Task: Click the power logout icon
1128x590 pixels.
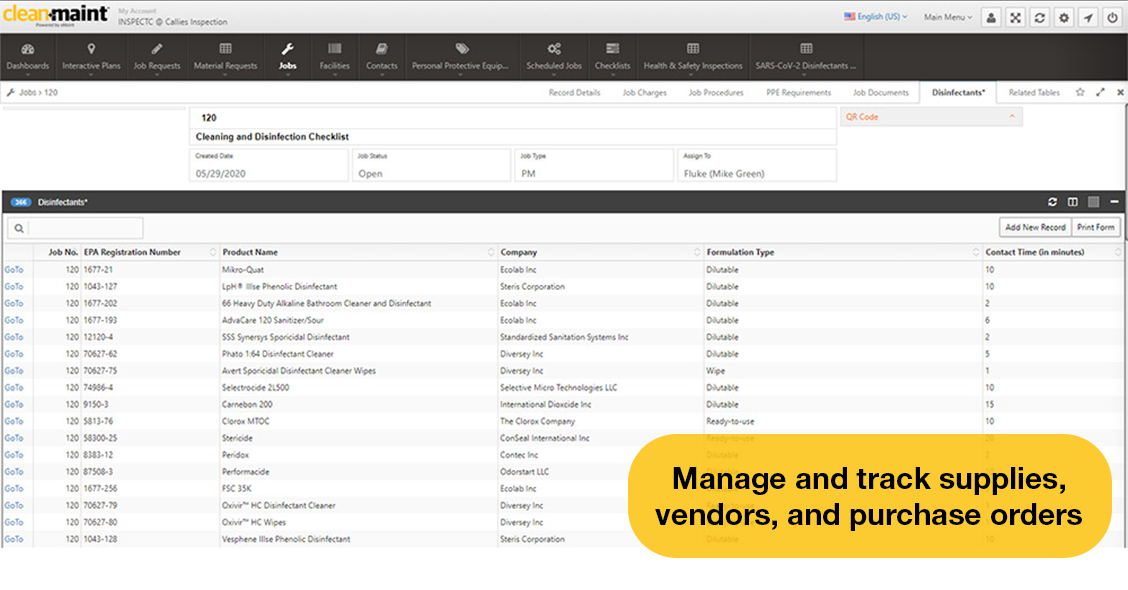Action: pos(1112,17)
